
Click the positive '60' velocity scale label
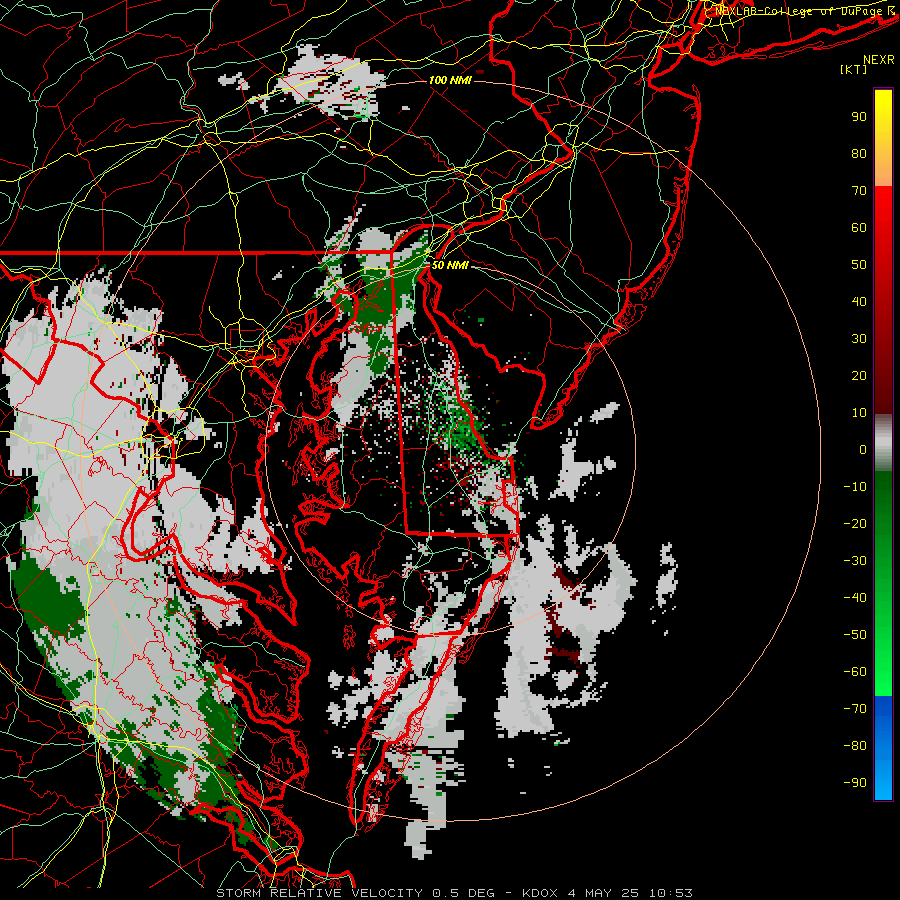[x=859, y=228]
